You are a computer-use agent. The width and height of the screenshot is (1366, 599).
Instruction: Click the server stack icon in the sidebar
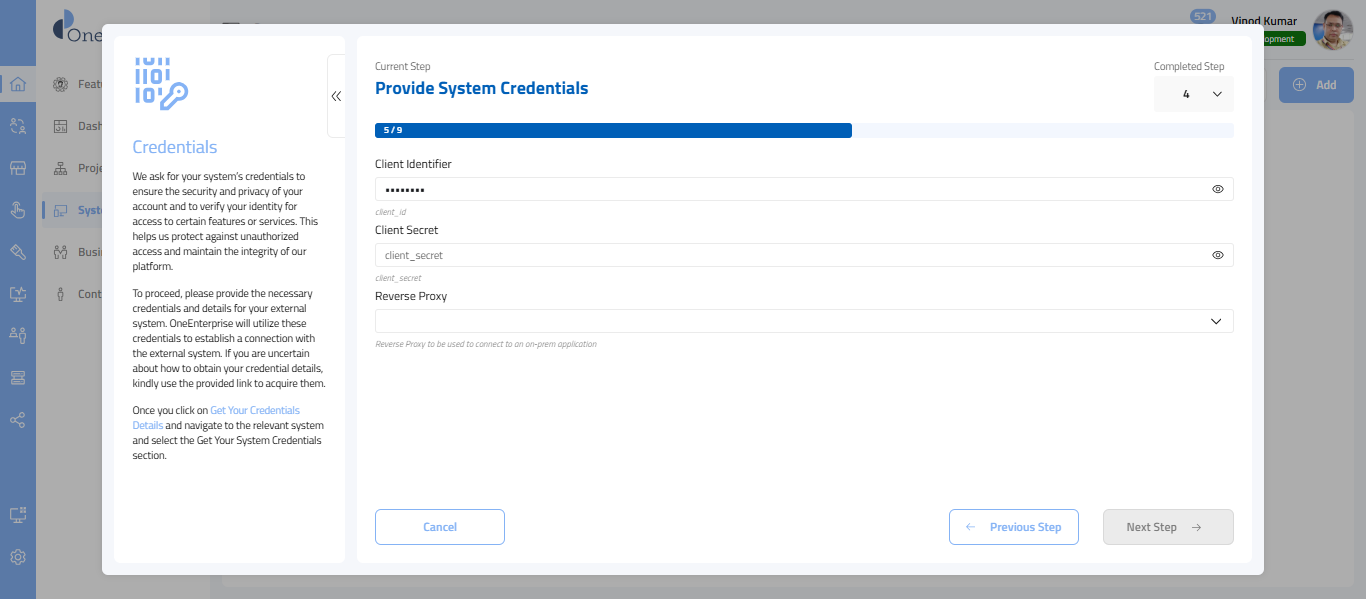tap(18, 377)
